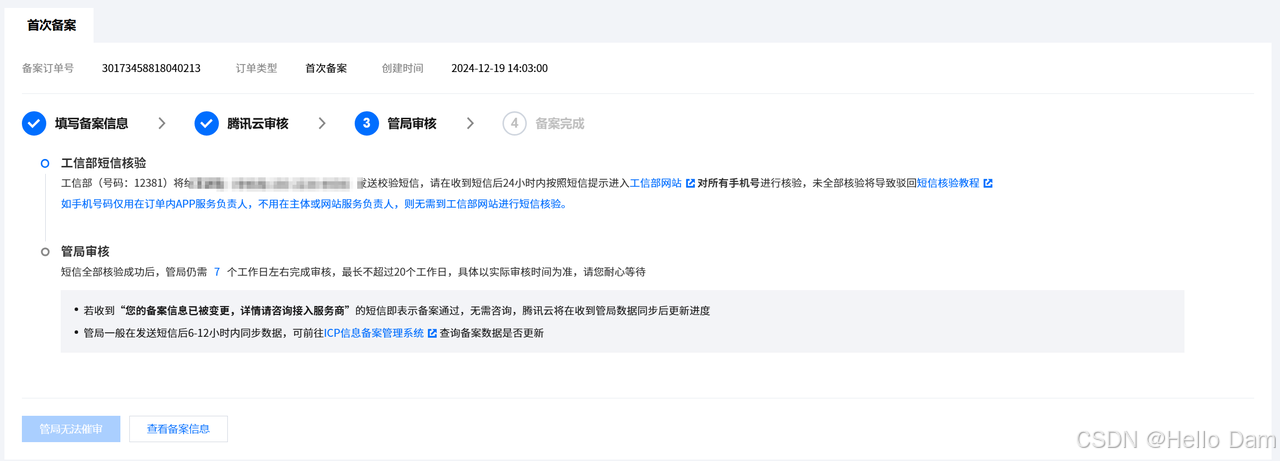
Task: Click the 管局无法催审 button
Action: click(71, 429)
